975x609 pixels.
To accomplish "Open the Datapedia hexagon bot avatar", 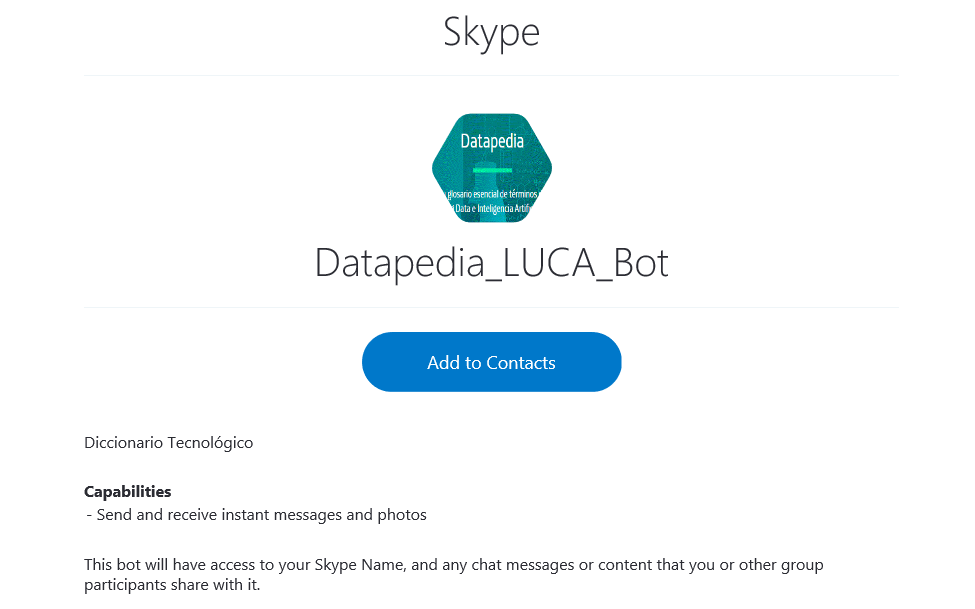I will click(x=492, y=168).
